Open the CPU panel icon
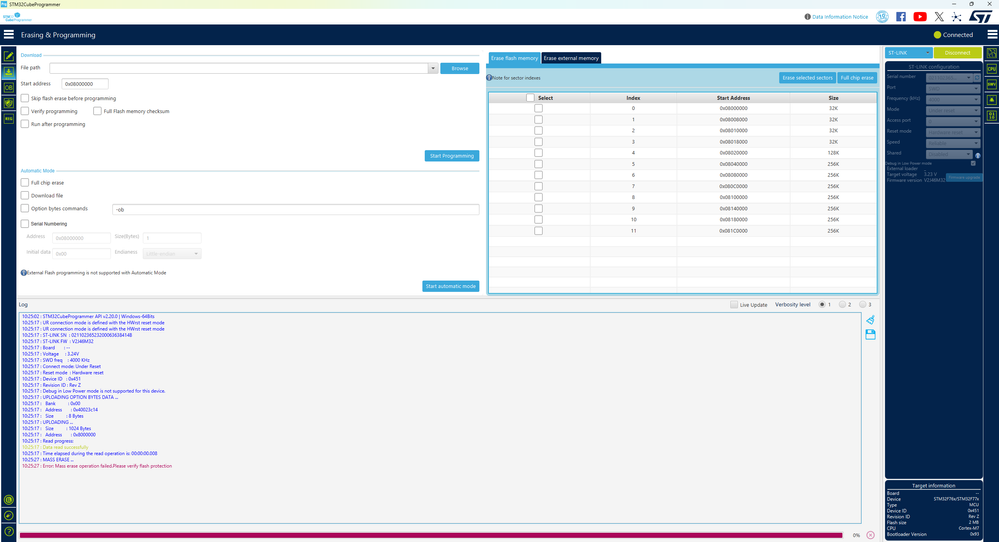The image size is (999, 542). point(992,69)
